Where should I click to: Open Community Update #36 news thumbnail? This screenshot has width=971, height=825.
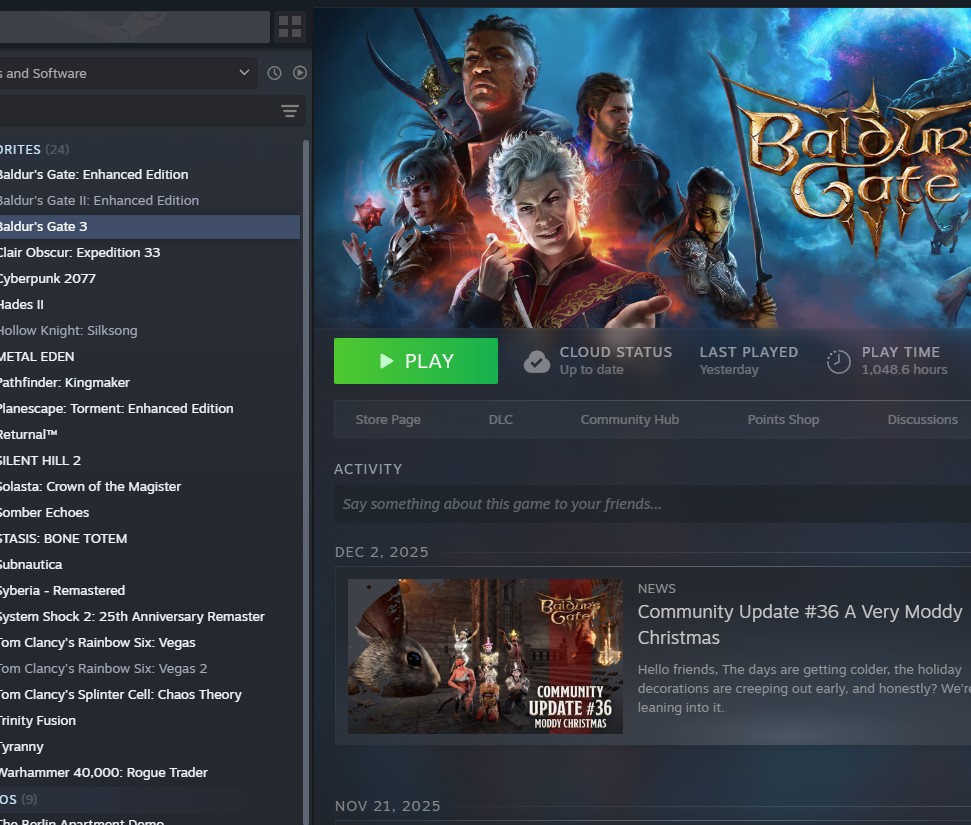[x=486, y=657]
